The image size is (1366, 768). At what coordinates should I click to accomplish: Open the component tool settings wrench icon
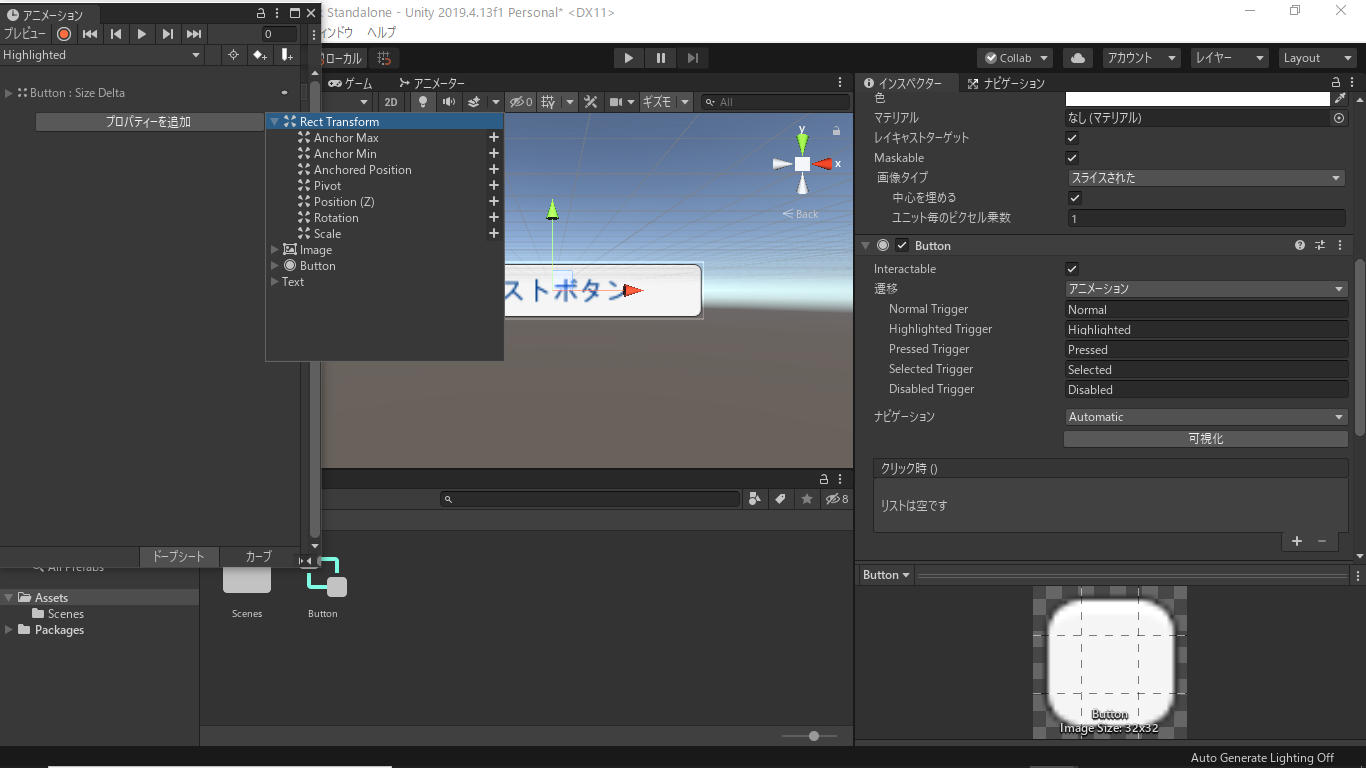590,101
